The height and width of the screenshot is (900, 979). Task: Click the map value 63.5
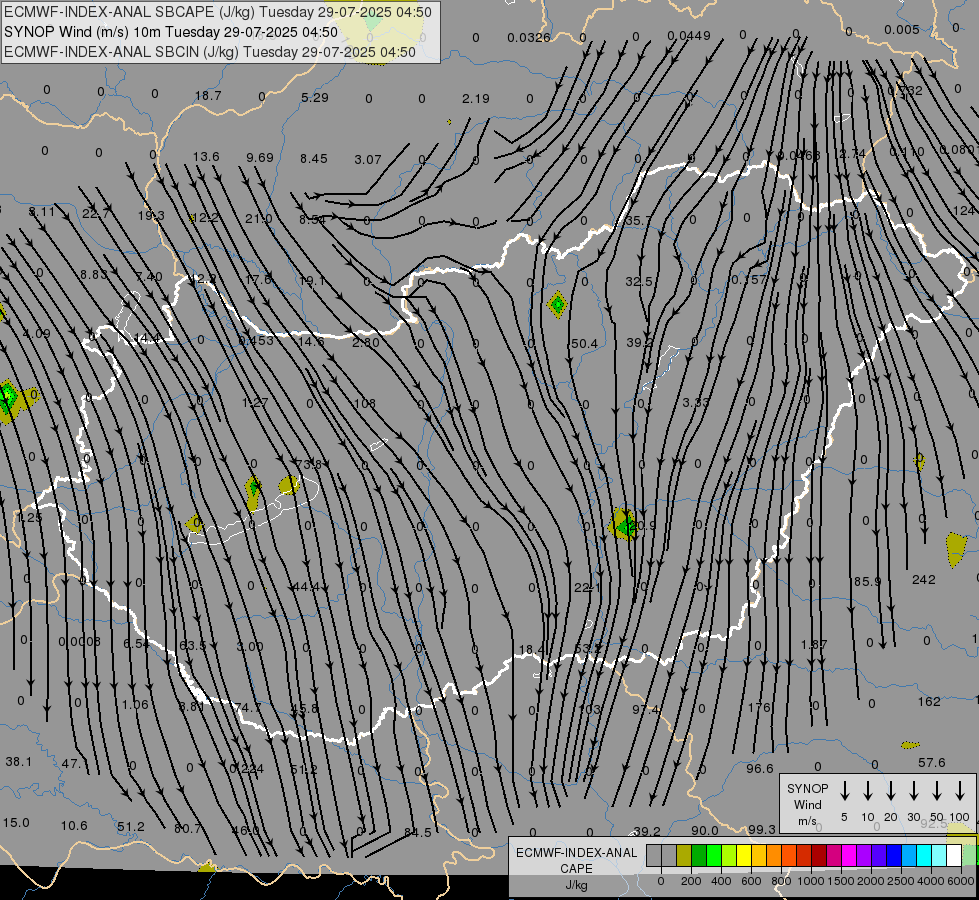192,646
